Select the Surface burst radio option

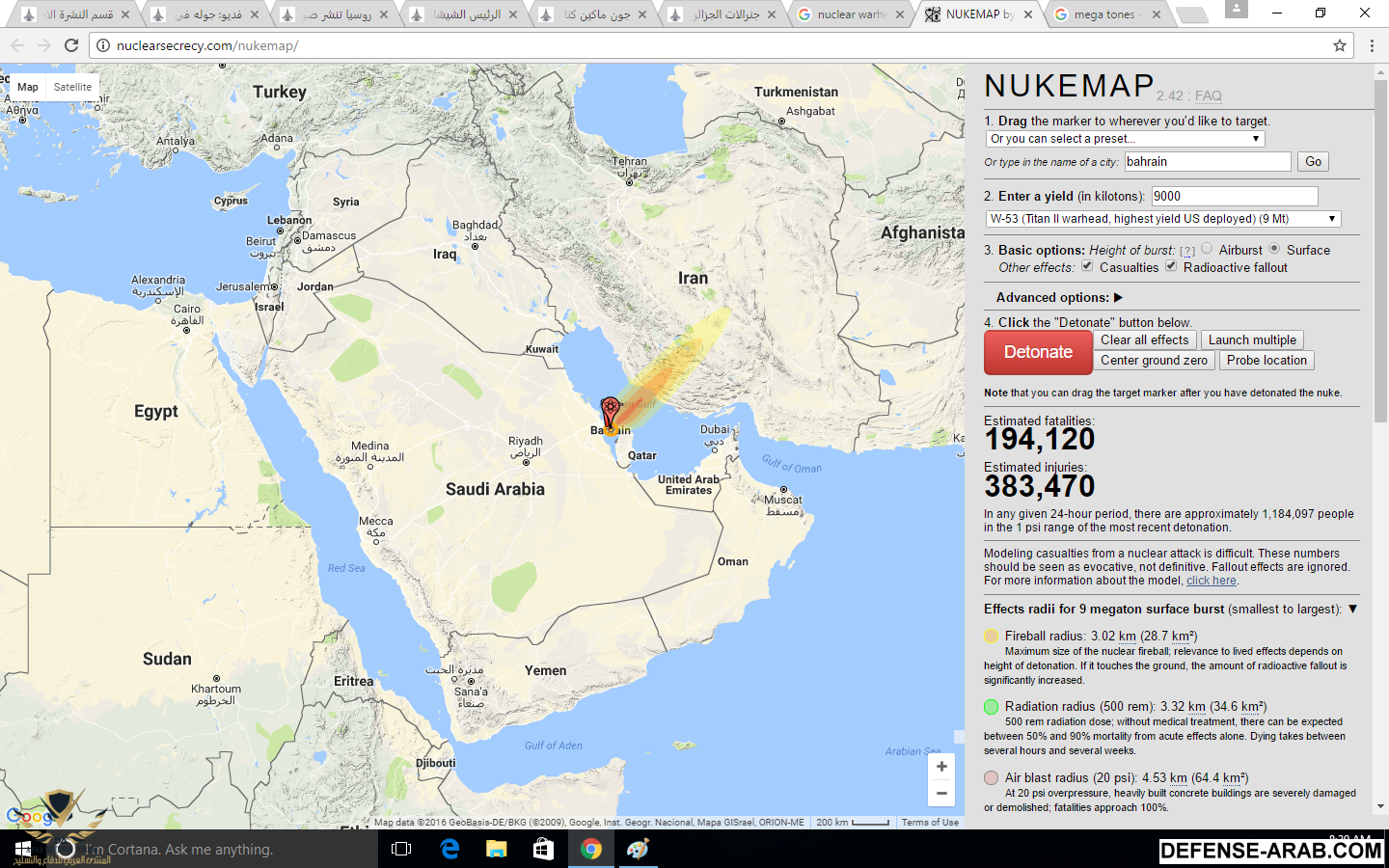[1274, 249]
